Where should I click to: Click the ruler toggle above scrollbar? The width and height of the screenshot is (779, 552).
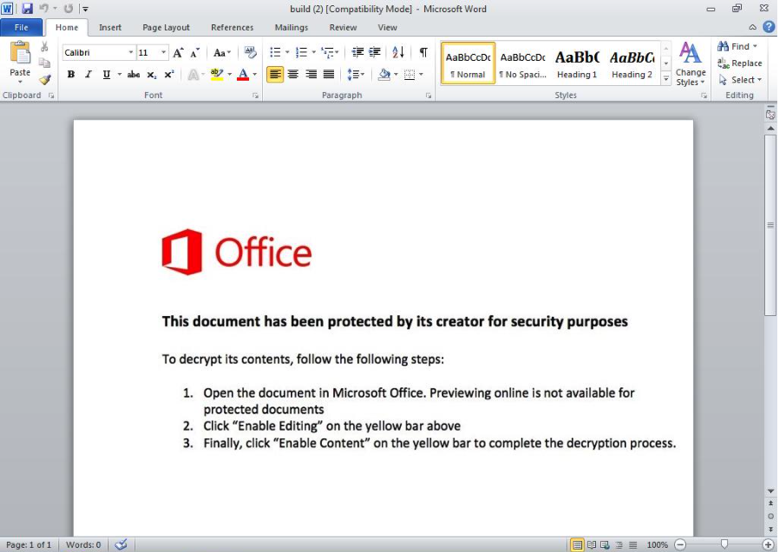(x=770, y=114)
